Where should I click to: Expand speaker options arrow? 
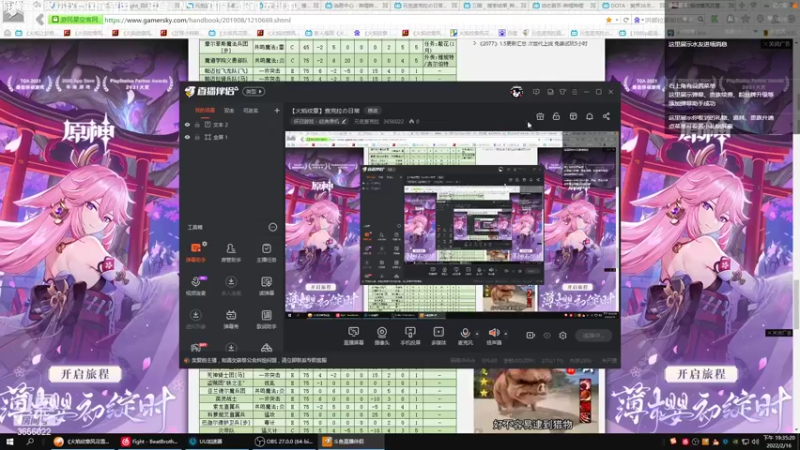(x=506, y=334)
